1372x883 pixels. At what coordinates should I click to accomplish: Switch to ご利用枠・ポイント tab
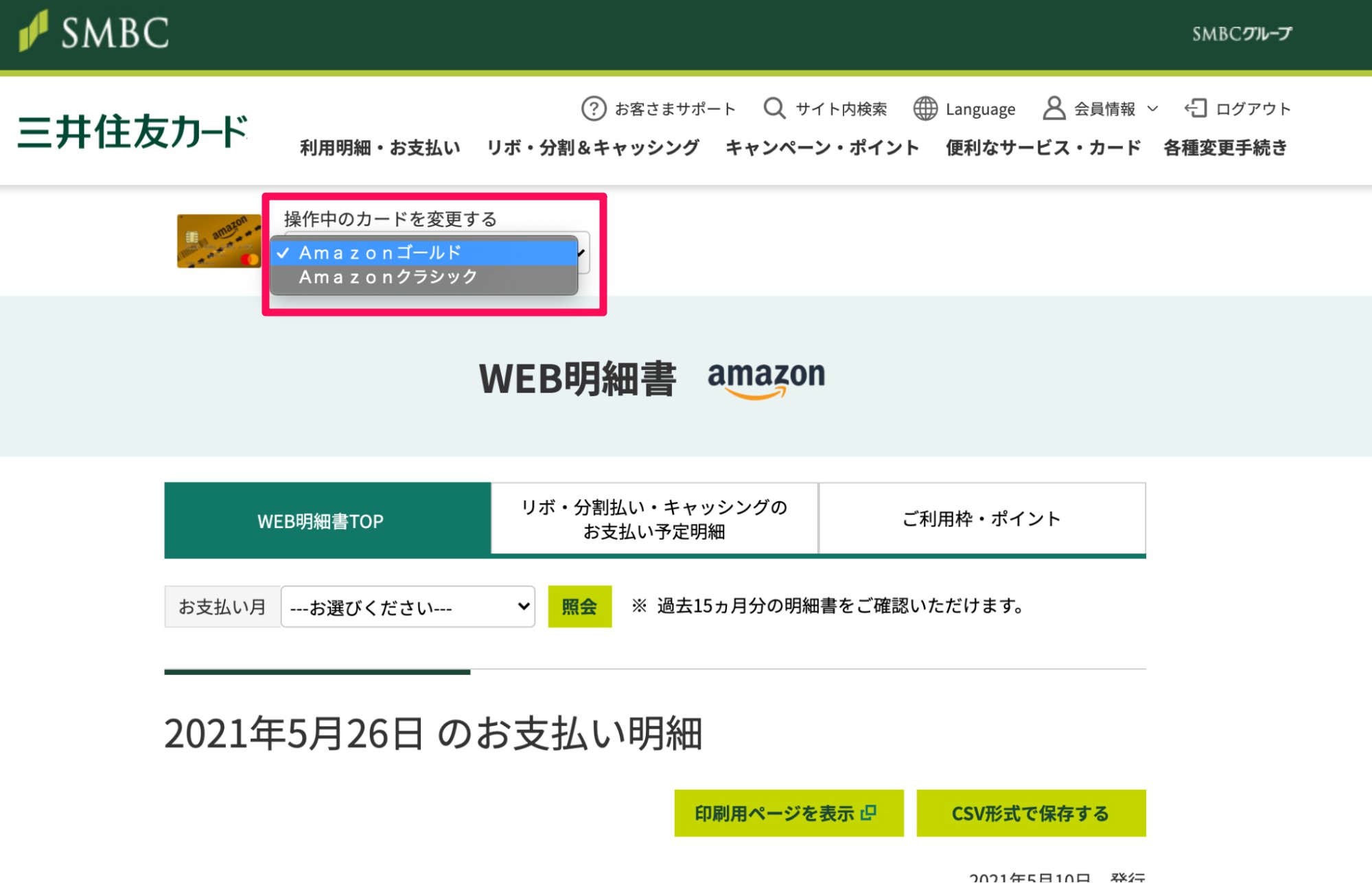point(982,519)
